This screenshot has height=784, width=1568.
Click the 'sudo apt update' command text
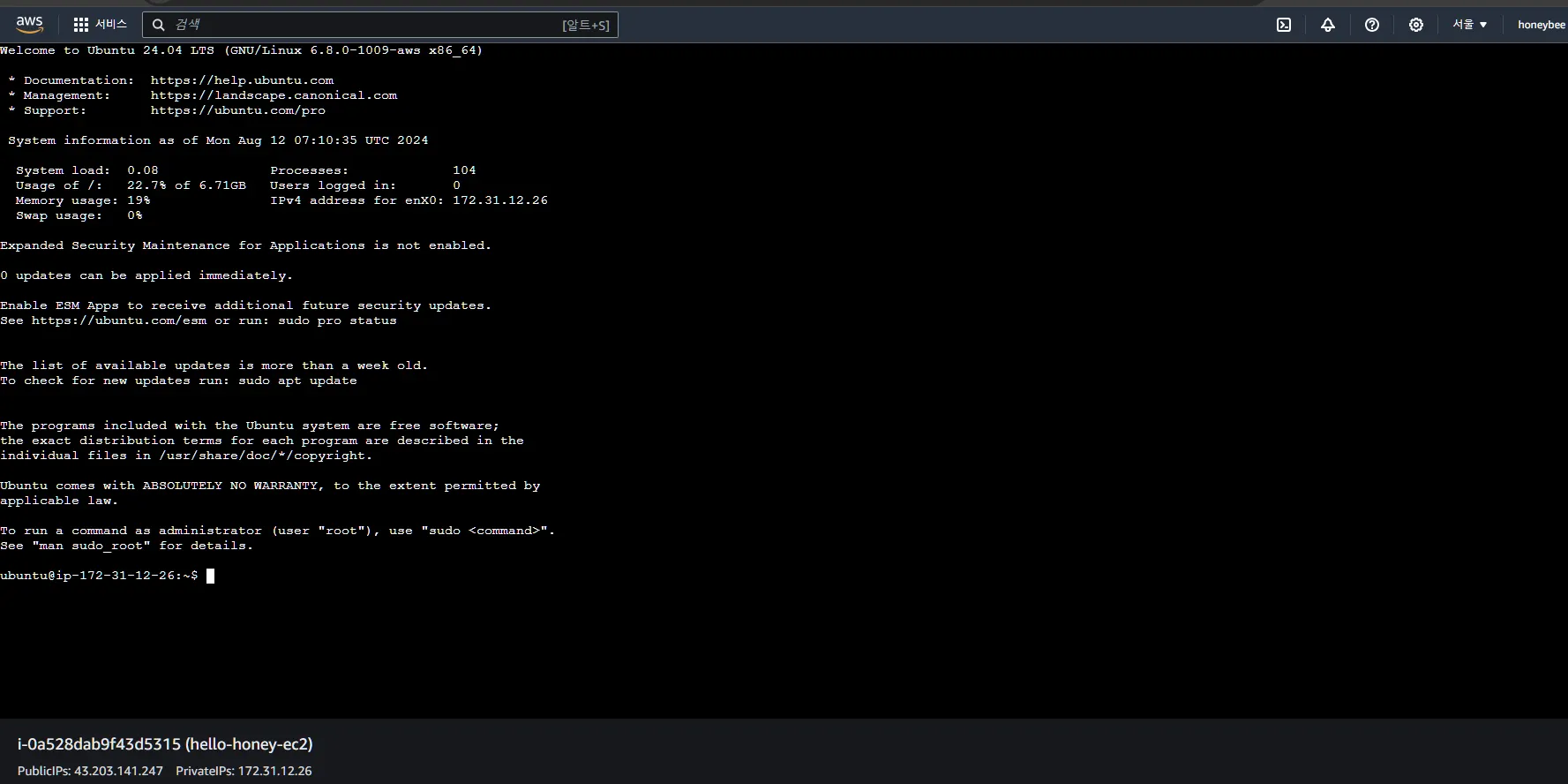click(x=297, y=381)
